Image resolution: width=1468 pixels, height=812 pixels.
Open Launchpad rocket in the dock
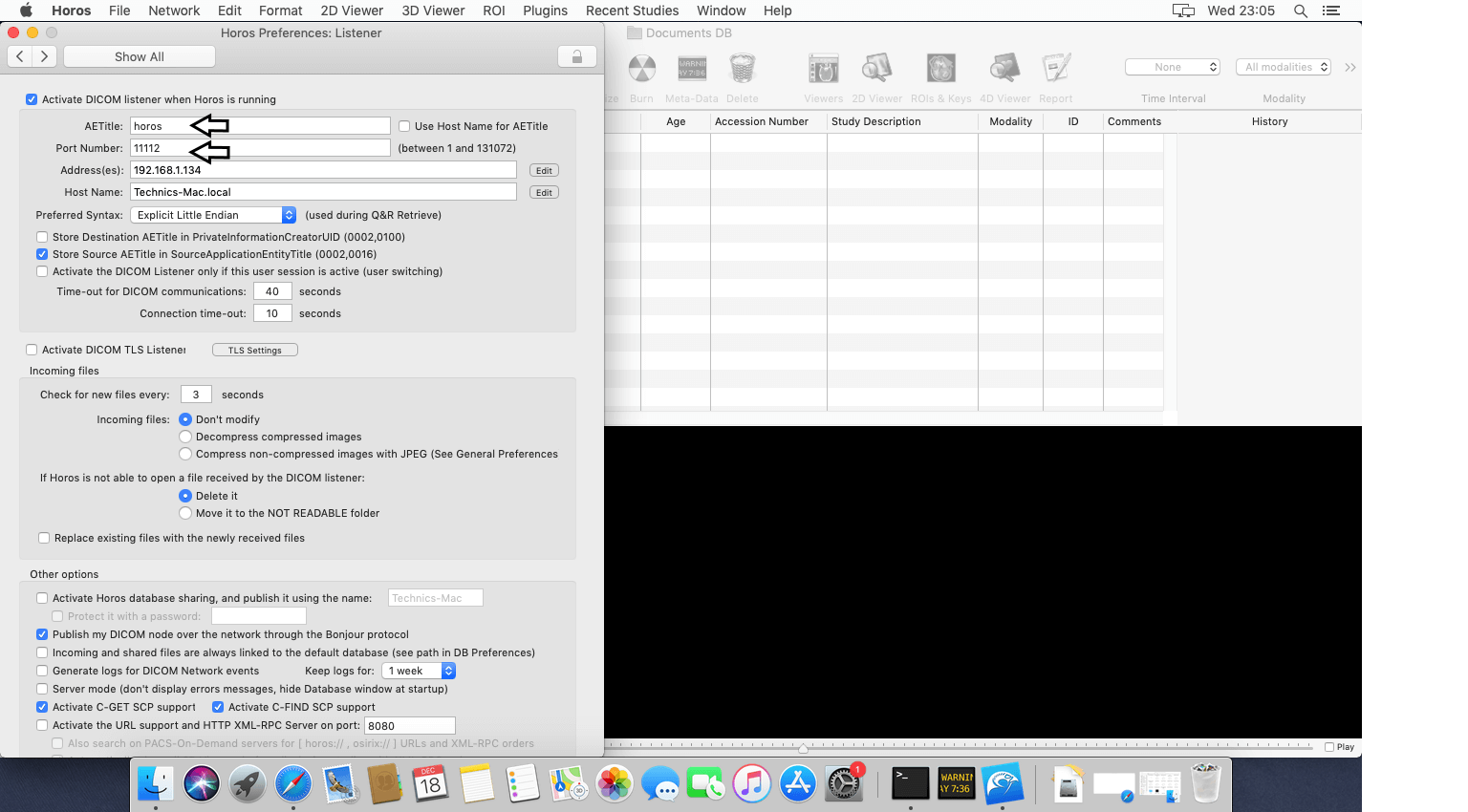(x=248, y=784)
